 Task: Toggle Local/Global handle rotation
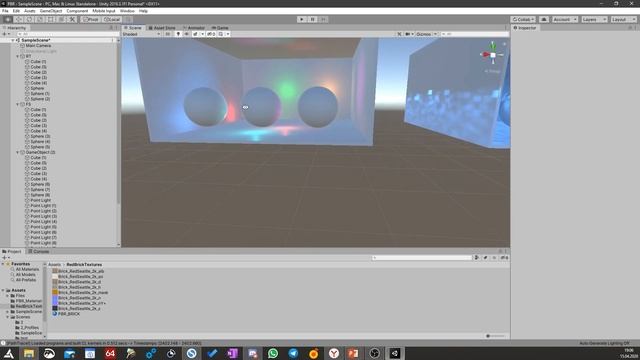[112, 20]
